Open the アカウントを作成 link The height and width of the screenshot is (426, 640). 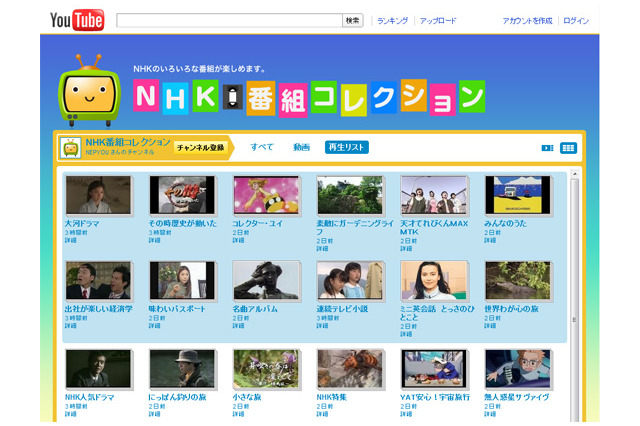527,20
